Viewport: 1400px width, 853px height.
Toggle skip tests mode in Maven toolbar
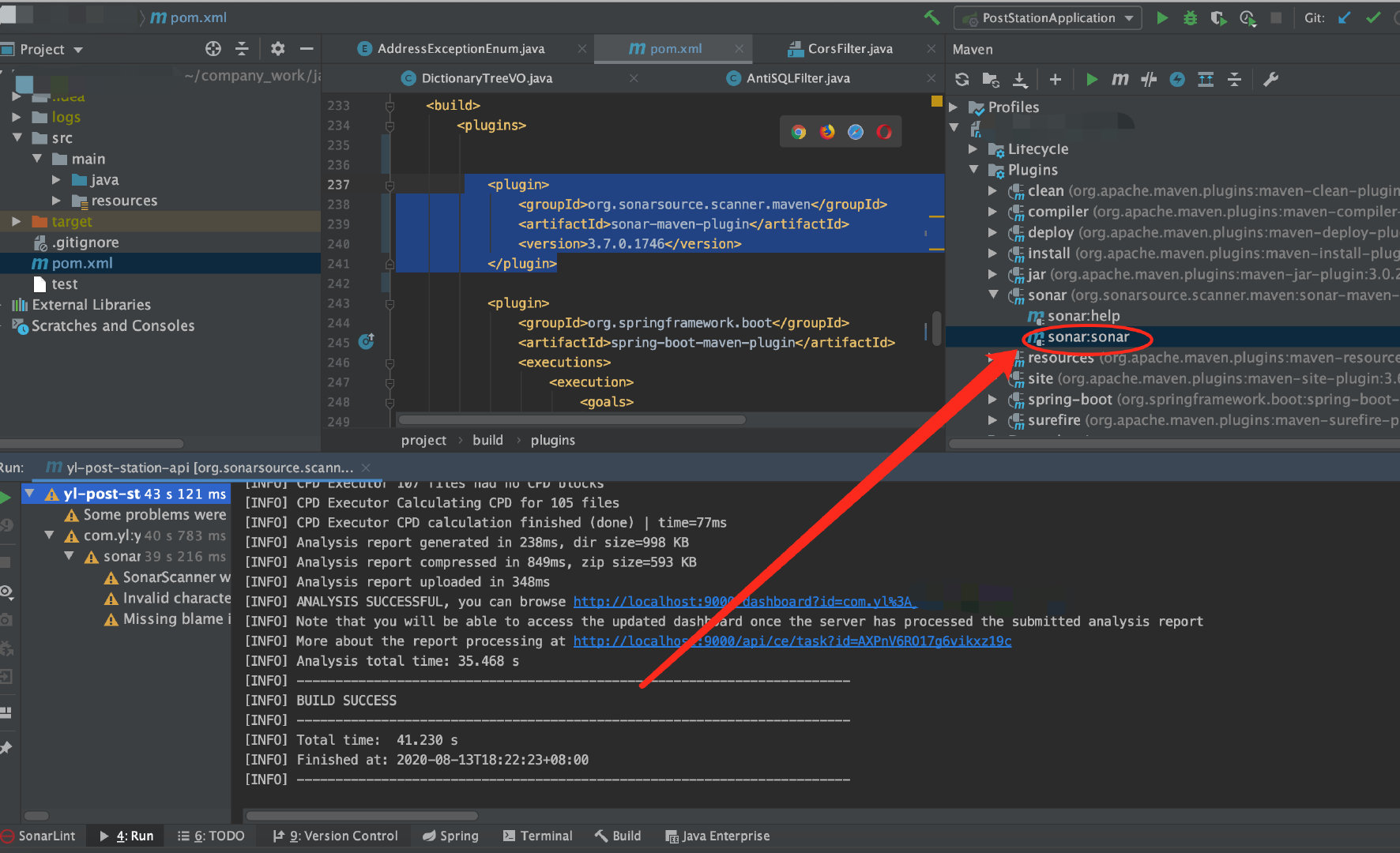point(1177,79)
